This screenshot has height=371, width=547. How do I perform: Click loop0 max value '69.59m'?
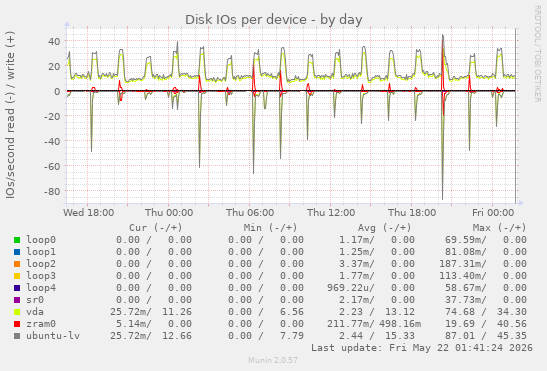[465, 240]
